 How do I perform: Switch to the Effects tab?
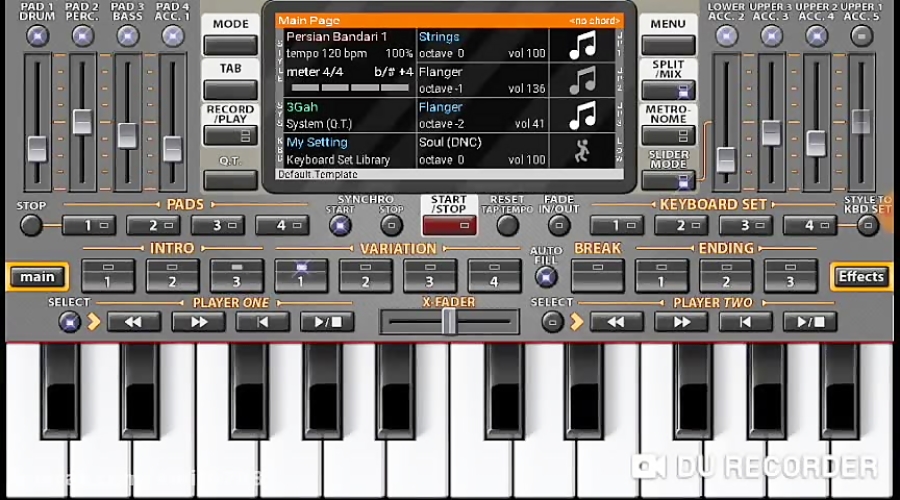[862, 277]
